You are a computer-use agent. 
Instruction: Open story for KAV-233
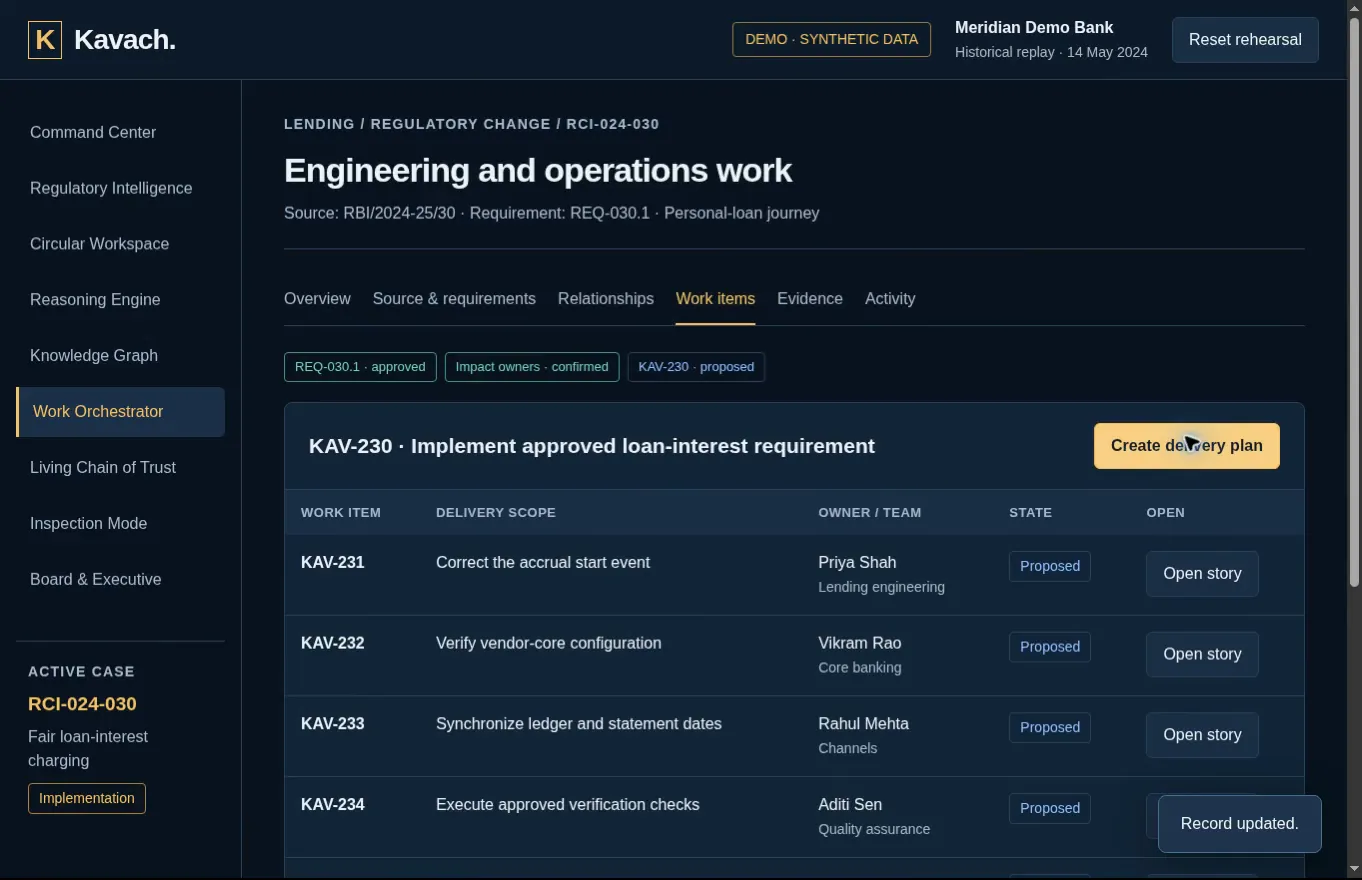coord(1202,735)
